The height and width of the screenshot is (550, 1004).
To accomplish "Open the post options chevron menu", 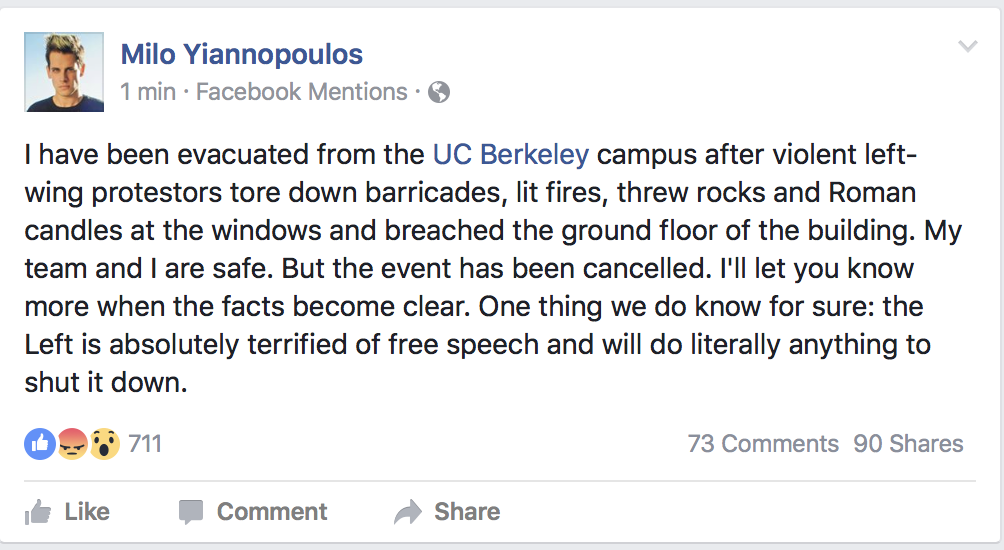I will (967, 47).
